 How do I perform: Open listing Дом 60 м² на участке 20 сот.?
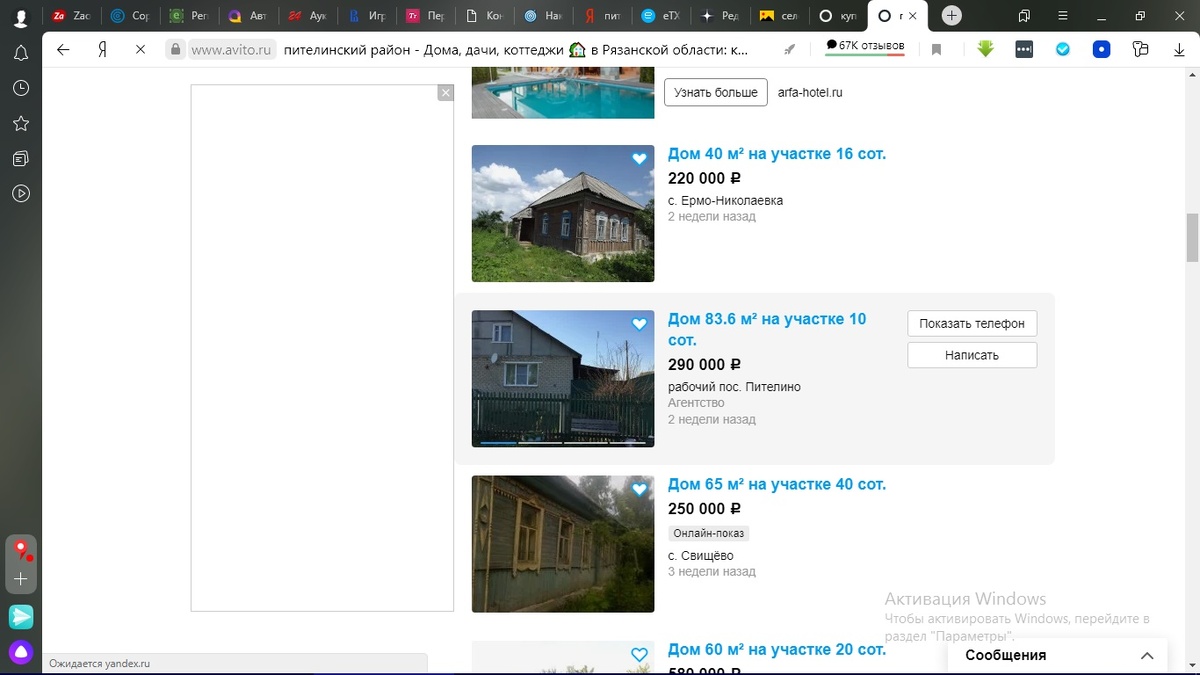(x=777, y=650)
